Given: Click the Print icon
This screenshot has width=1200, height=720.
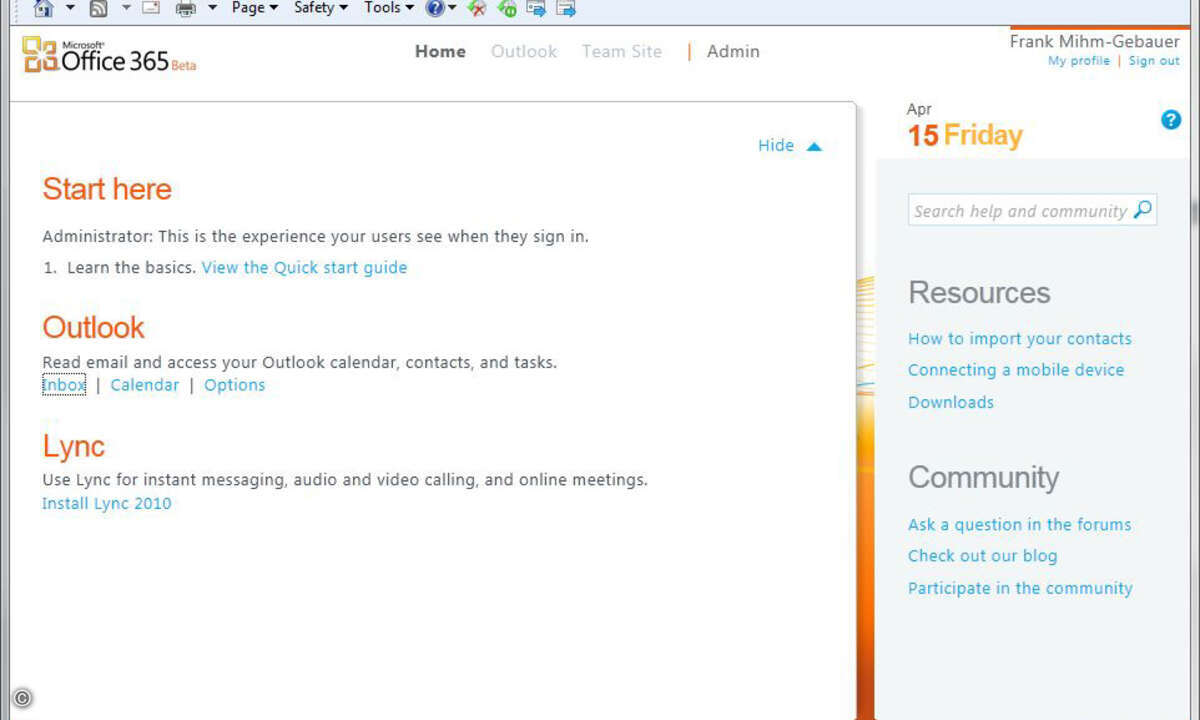Looking at the screenshot, I should 186,9.
